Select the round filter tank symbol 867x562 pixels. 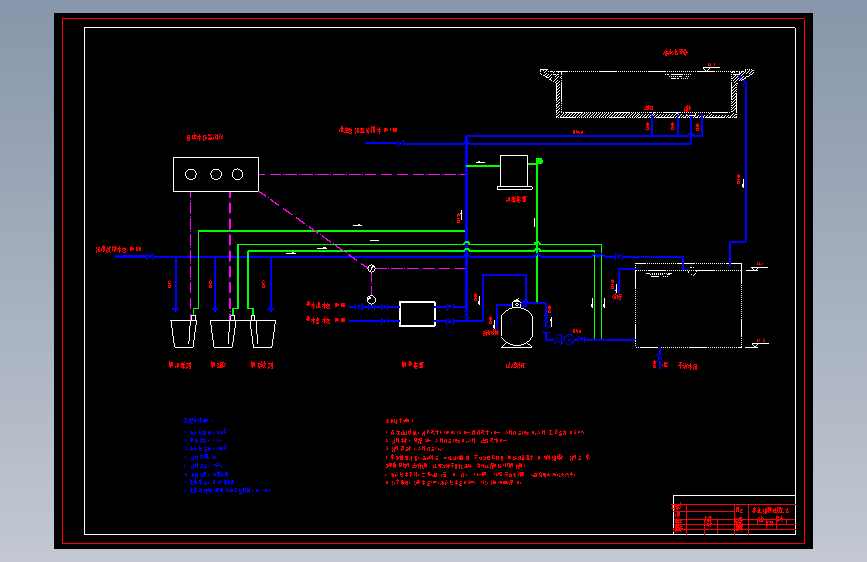[x=516, y=325]
